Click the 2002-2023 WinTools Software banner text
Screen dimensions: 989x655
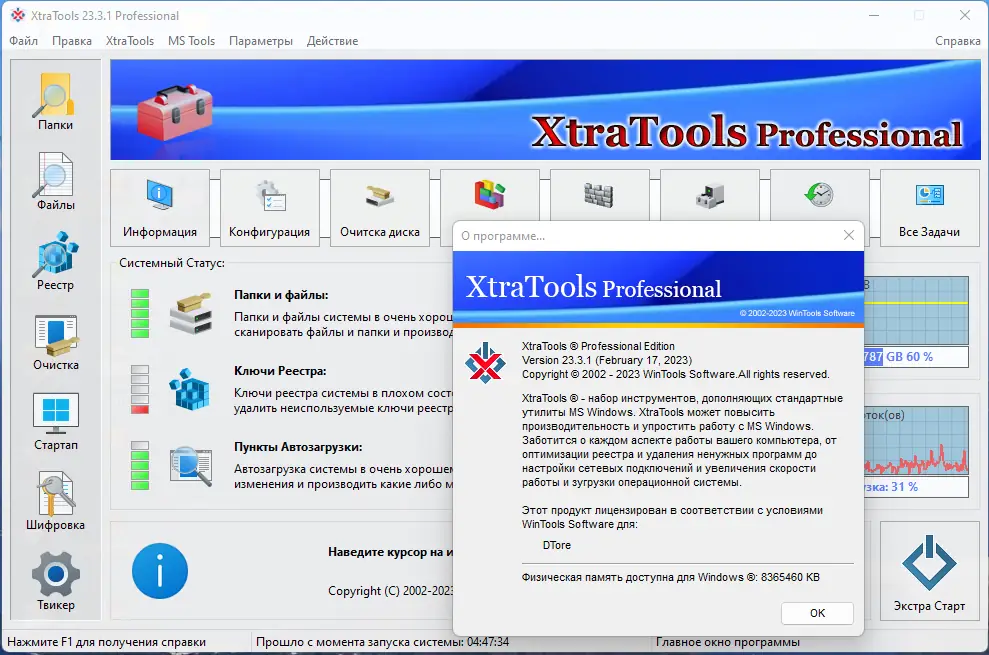797,313
